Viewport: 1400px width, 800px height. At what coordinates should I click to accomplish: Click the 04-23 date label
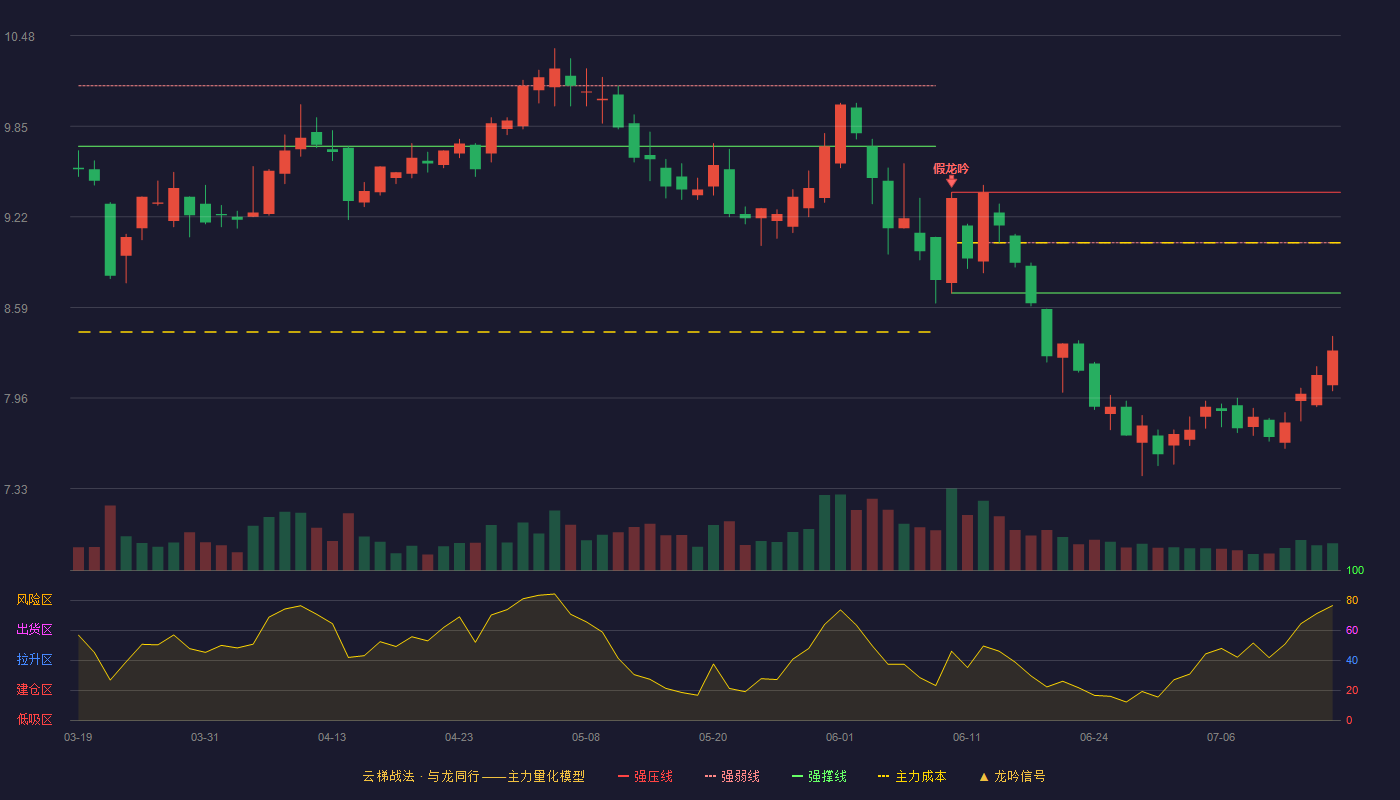(x=459, y=737)
